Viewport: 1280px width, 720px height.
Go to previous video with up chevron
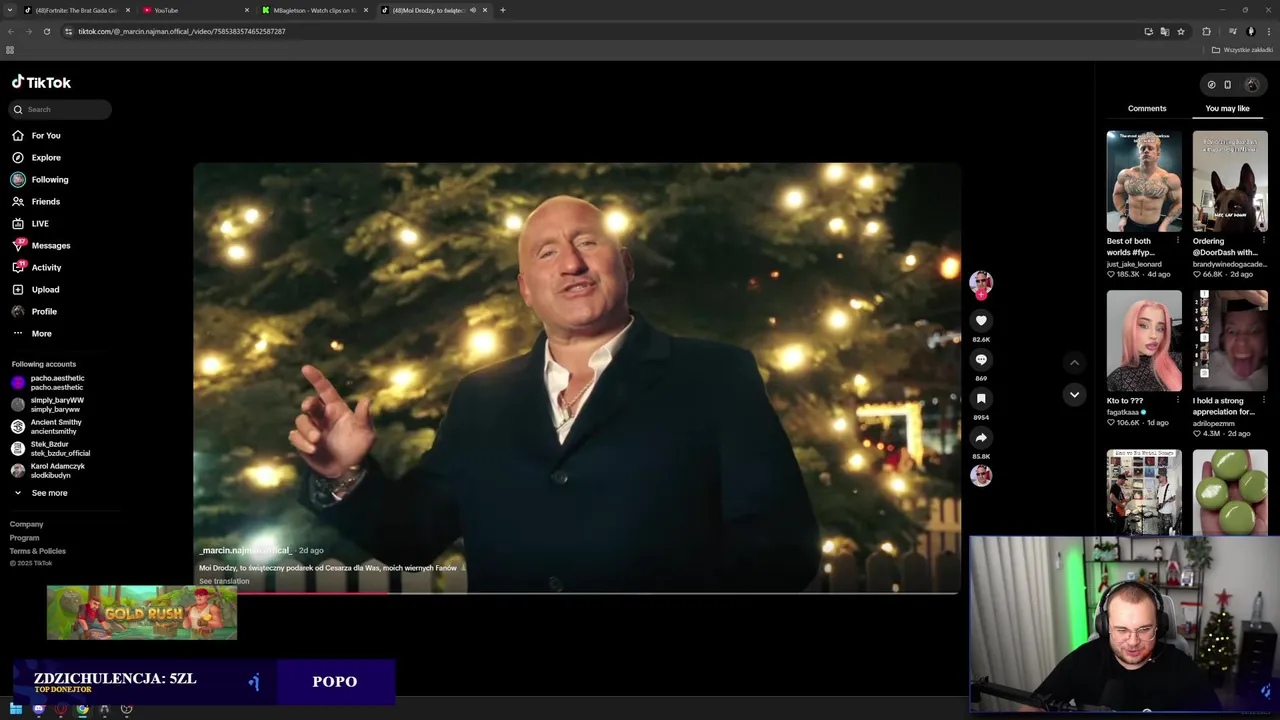[1074, 363]
